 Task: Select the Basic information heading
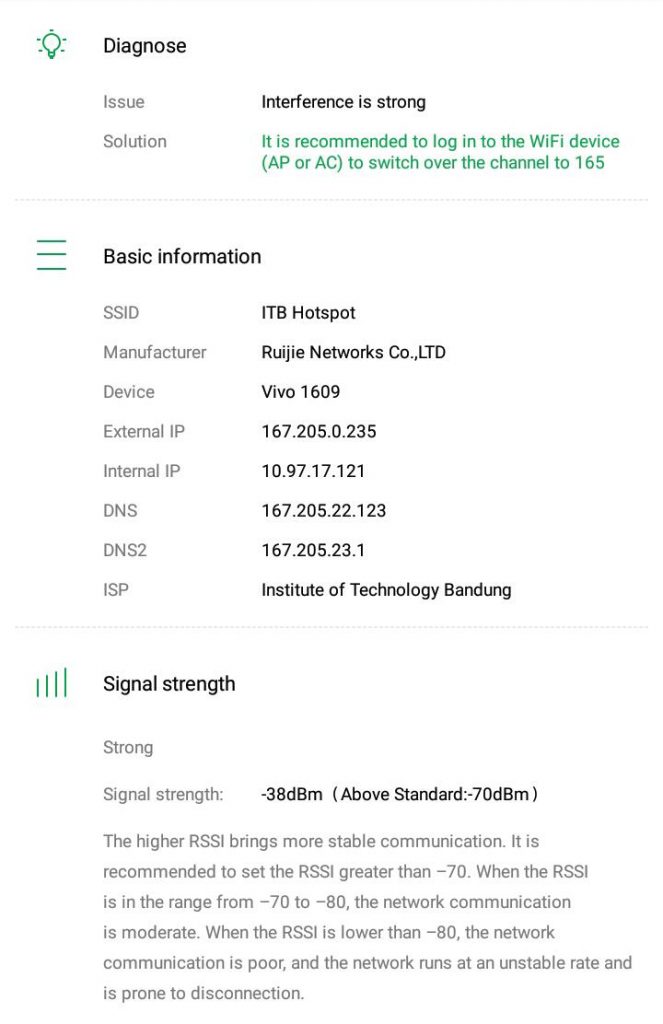(x=182, y=257)
